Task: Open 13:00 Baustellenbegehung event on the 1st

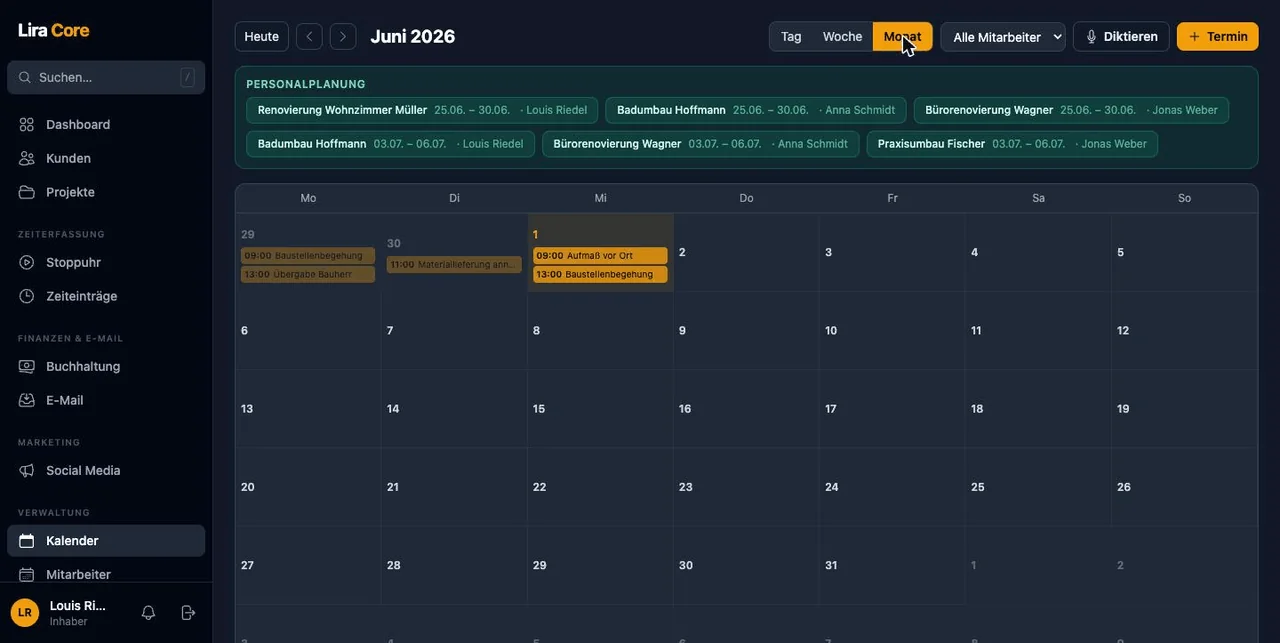Action: tap(600, 274)
